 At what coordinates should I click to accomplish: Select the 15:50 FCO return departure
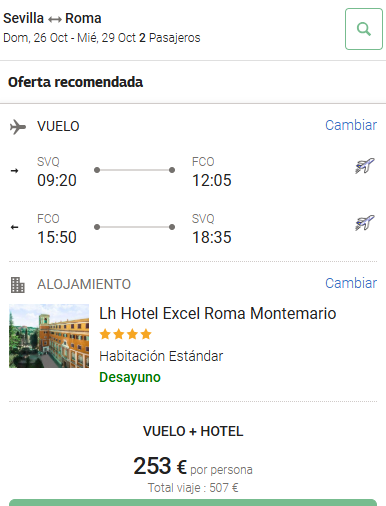point(57,237)
